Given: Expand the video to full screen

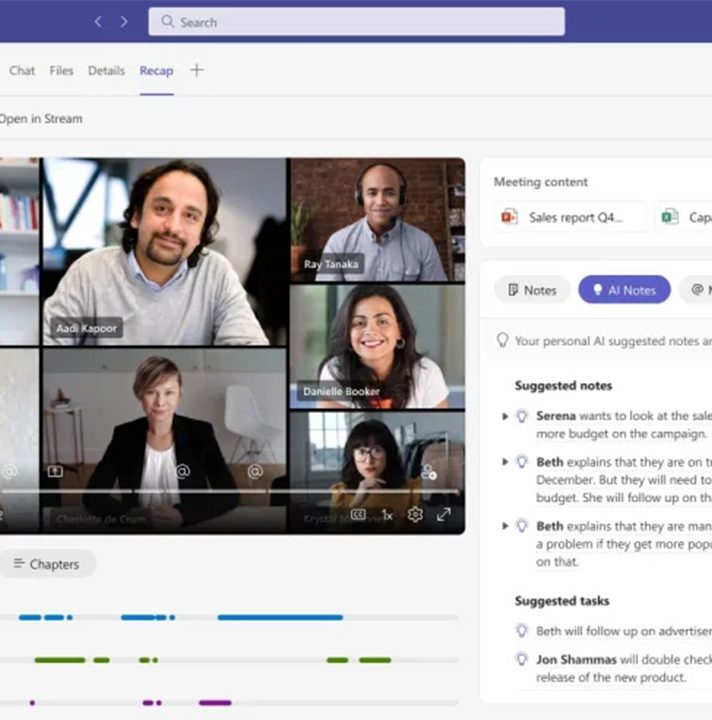Looking at the screenshot, I should click(x=443, y=515).
